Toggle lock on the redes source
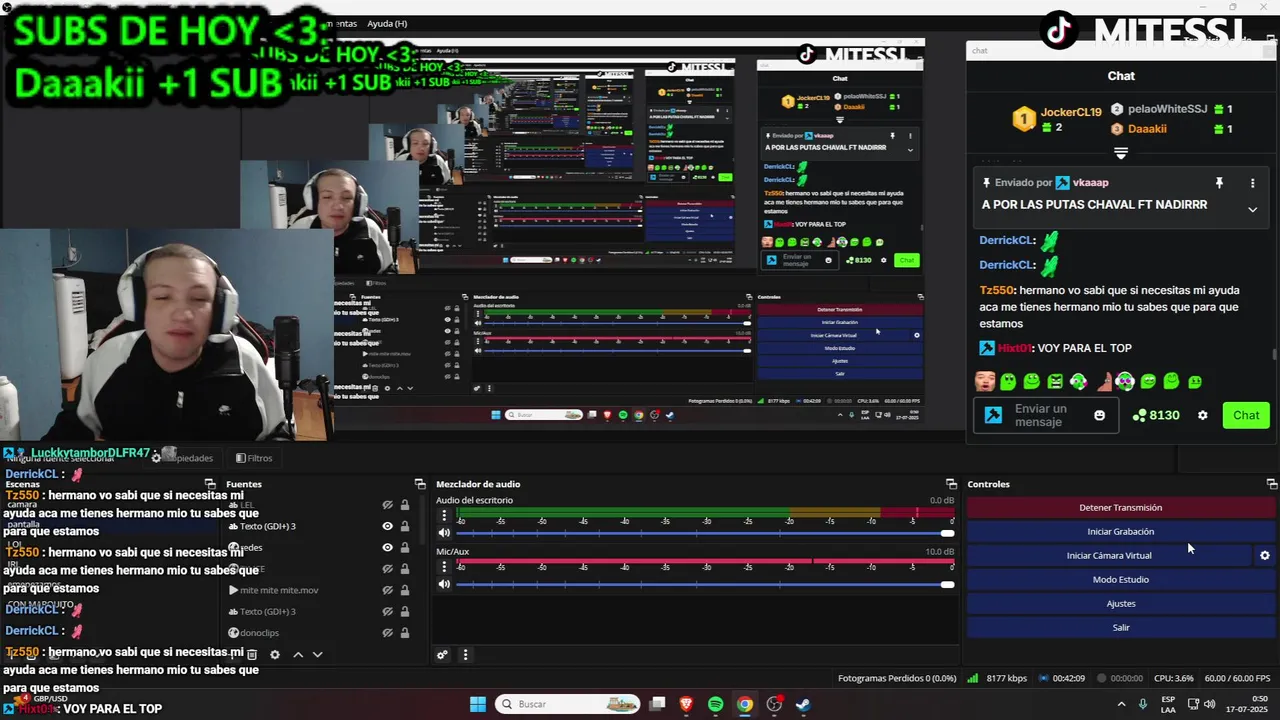The width and height of the screenshot is (1280, 720). click(x=405, y=548)
